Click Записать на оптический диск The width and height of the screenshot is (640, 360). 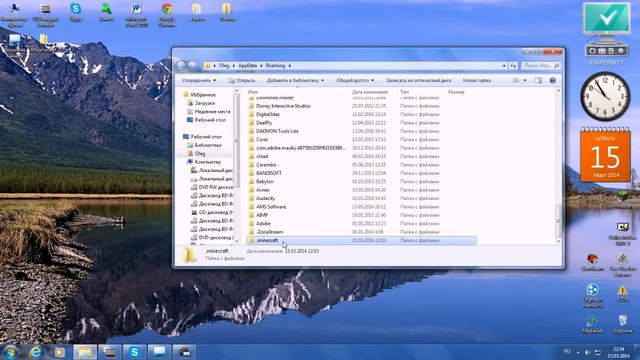(418, 80)
